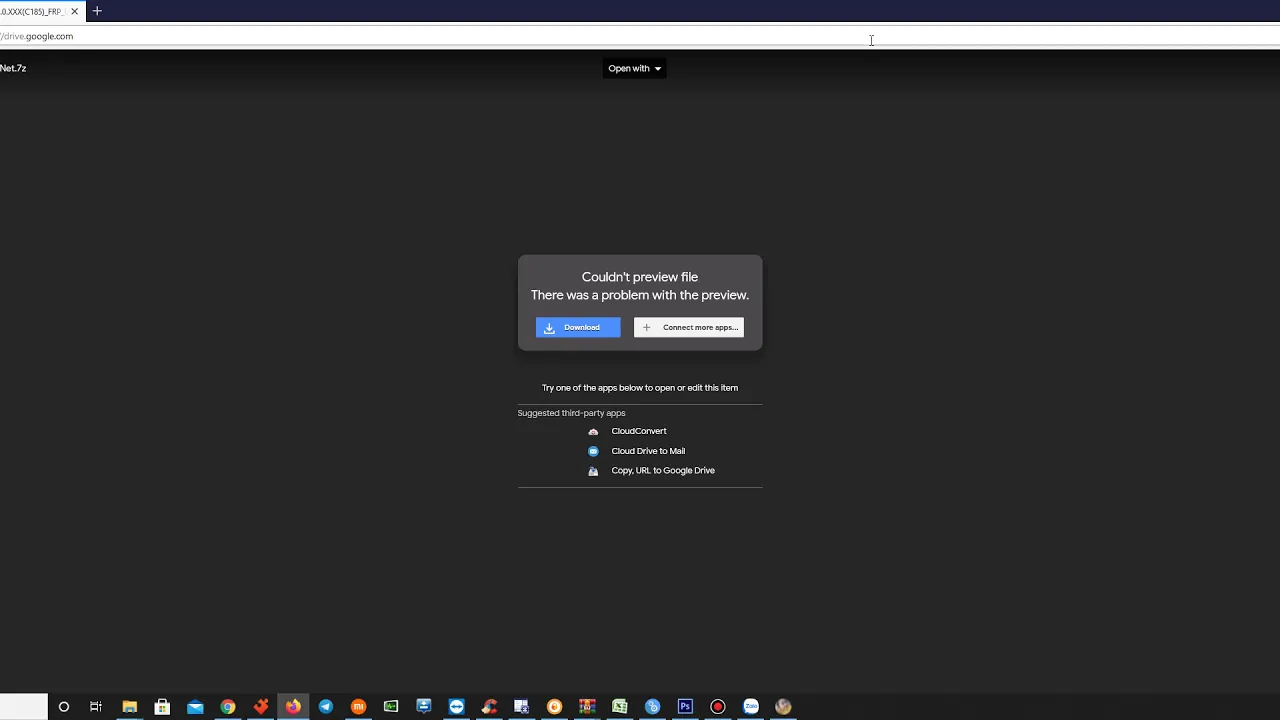Click the Net.7z file name

pyautogui.click(x=13, y=68)
